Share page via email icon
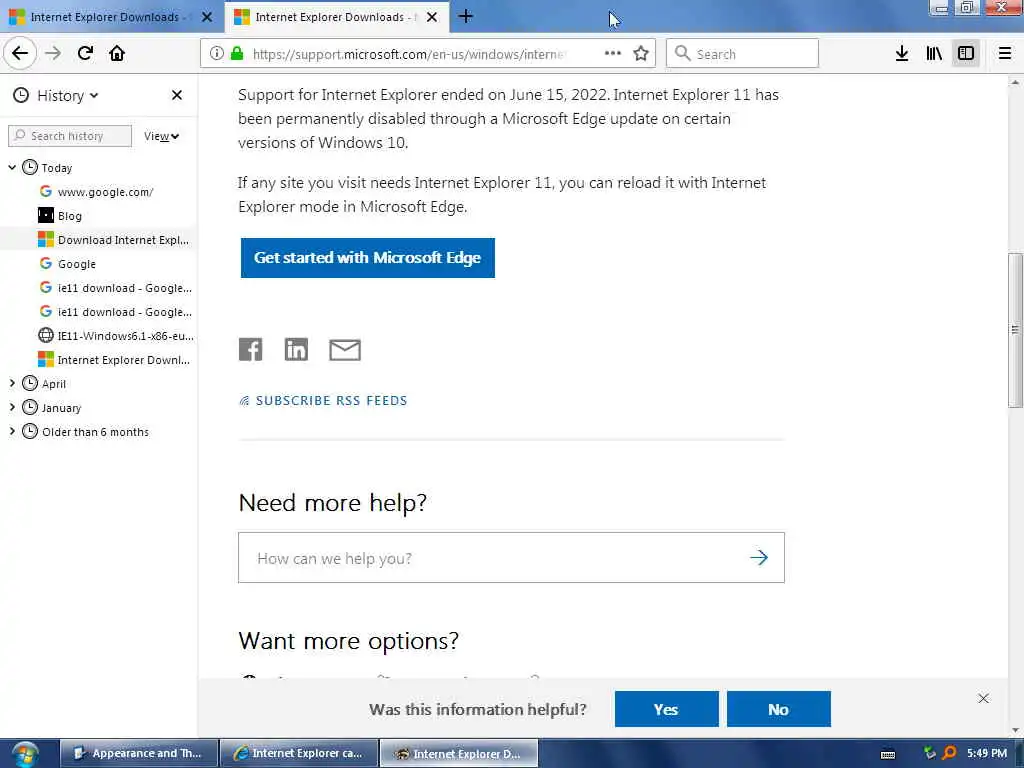 [x=345, y=350]
